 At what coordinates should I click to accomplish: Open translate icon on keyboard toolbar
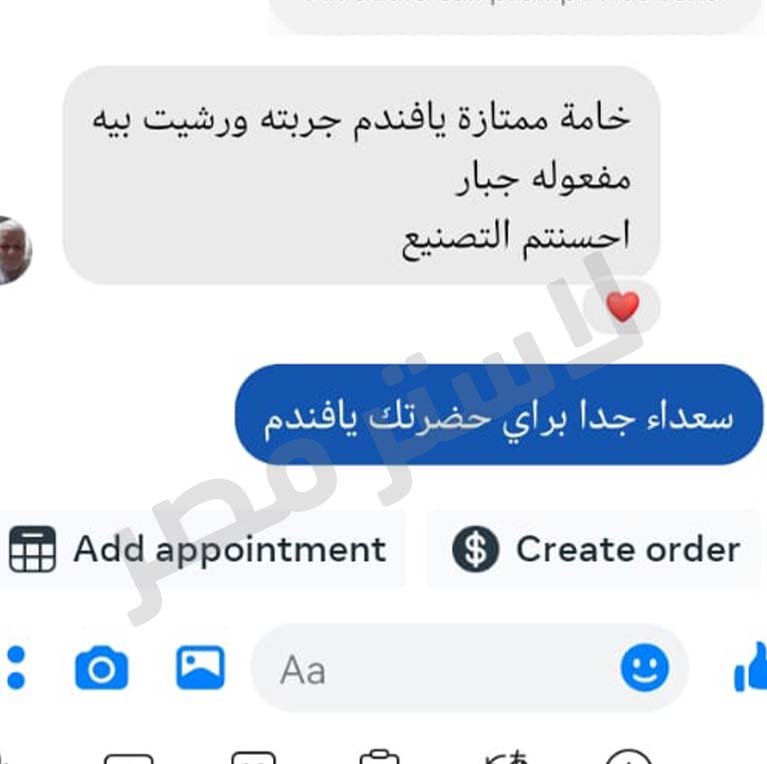point(506,757)
